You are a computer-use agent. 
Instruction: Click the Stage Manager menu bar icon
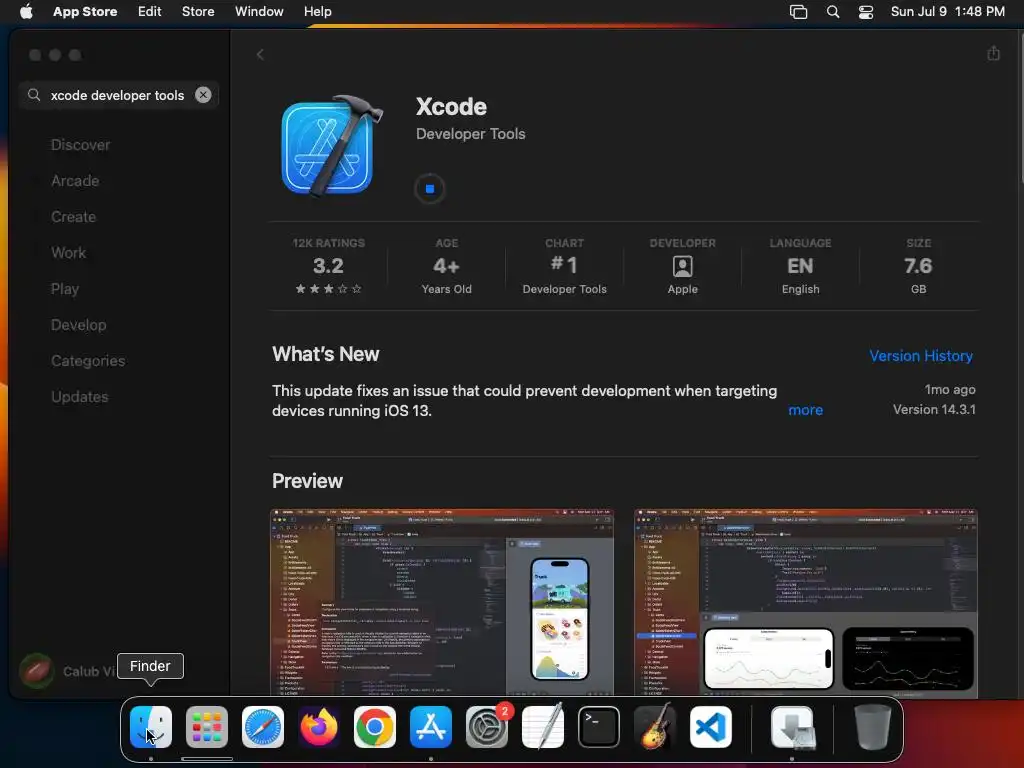click(798, 12)
